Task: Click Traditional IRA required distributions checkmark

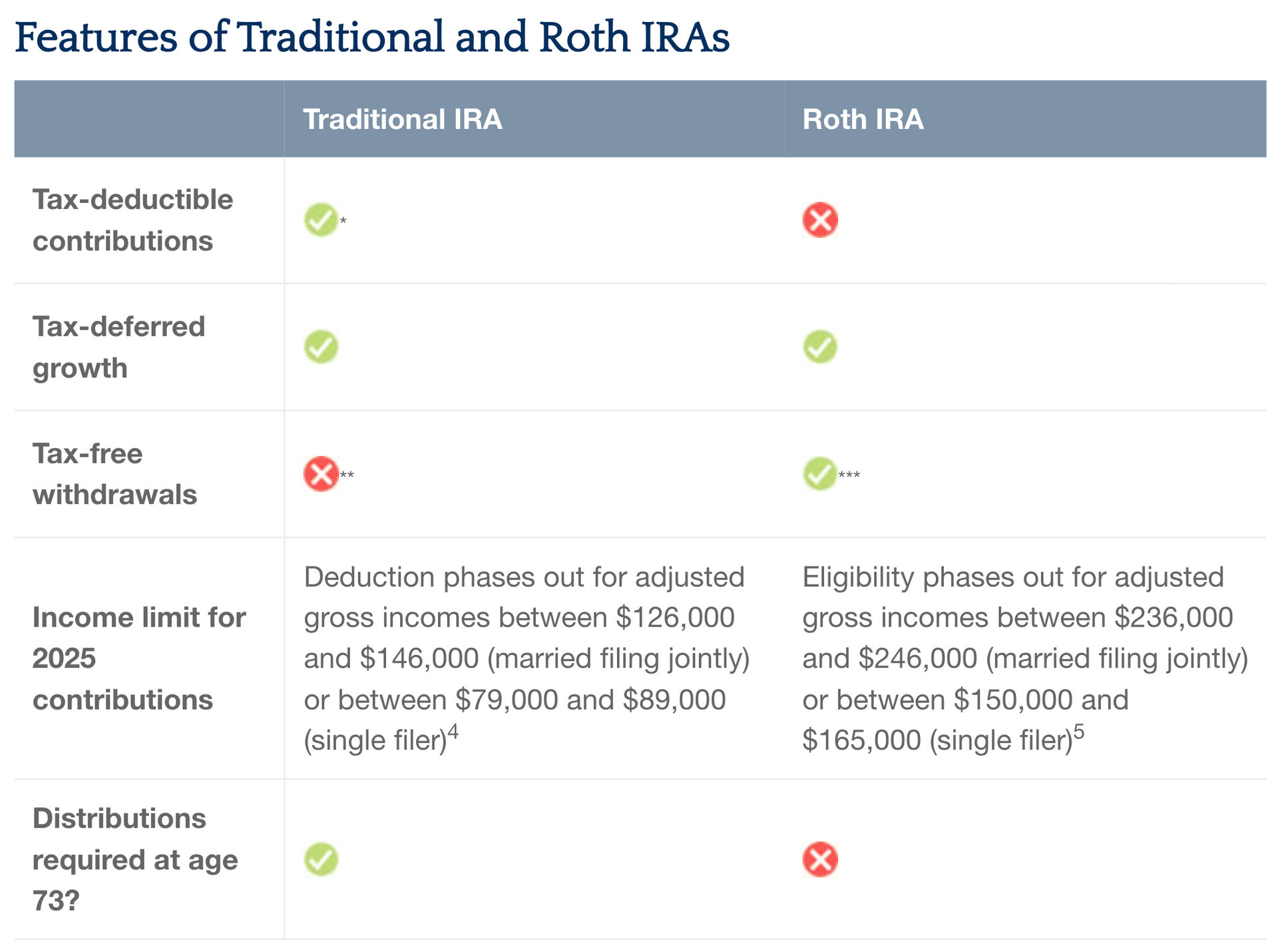Action: coord(321,859)
